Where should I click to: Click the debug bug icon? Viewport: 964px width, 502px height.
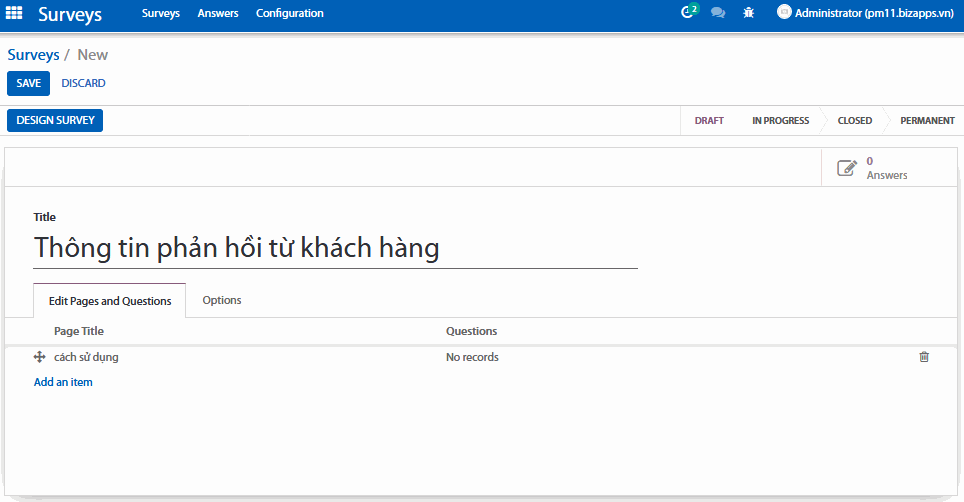click(x=749, y=13)
